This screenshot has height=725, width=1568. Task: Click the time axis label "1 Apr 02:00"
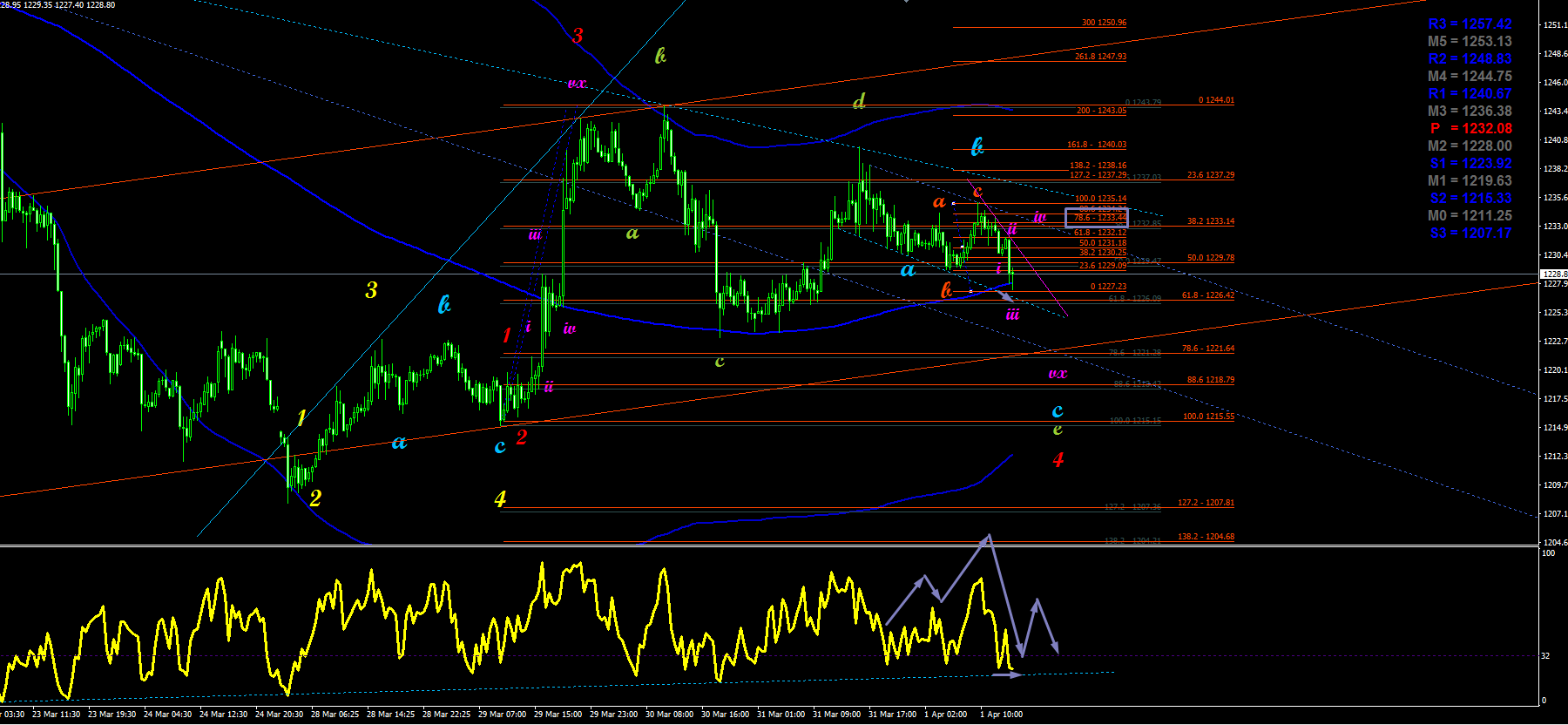tap(946, 715)
